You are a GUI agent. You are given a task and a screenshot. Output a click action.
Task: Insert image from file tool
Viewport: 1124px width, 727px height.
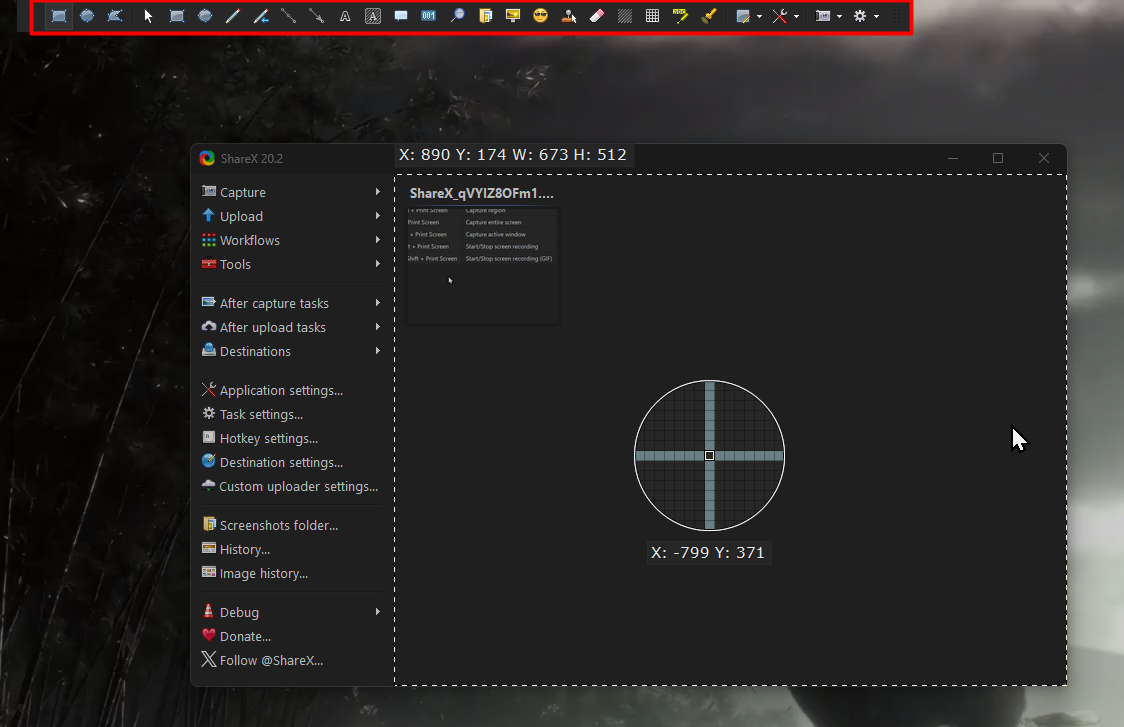485,16
